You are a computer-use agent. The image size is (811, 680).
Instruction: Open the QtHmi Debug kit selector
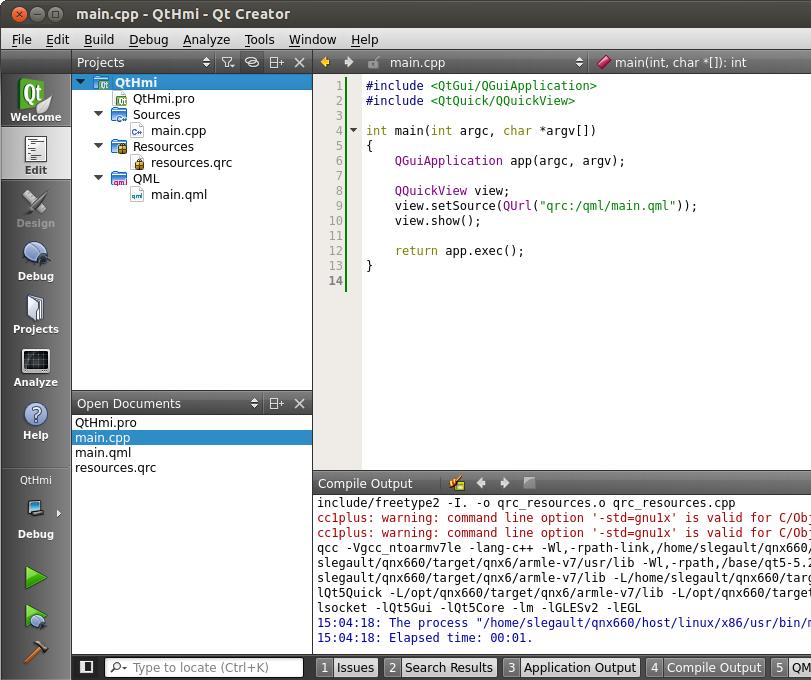pos(36,511)
